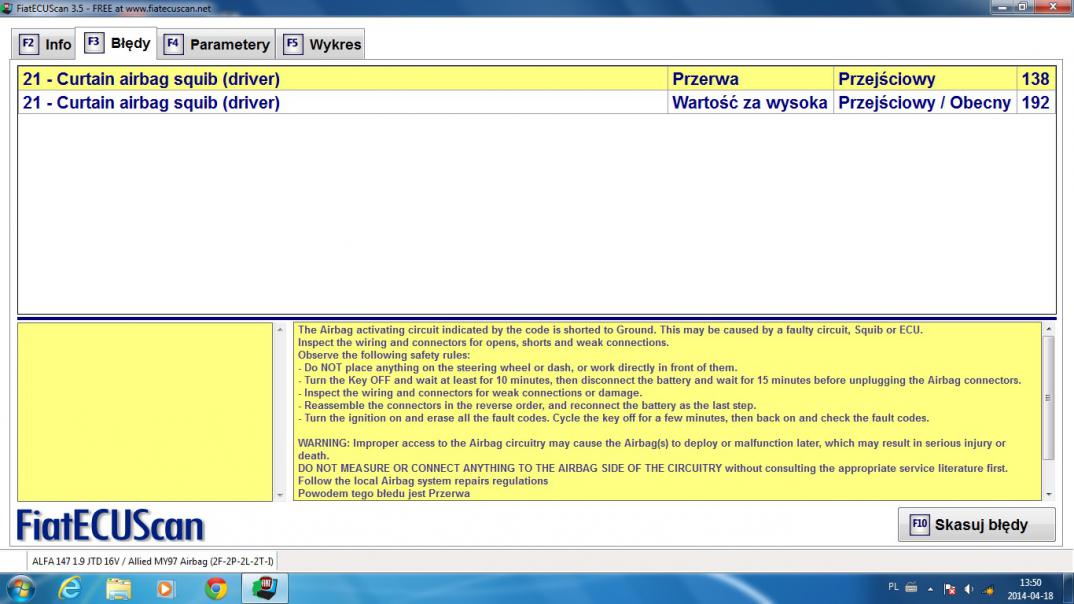Click the description scrollbar thumb
Viewport: 1074px width, 604px height.
coord(1048,398)
